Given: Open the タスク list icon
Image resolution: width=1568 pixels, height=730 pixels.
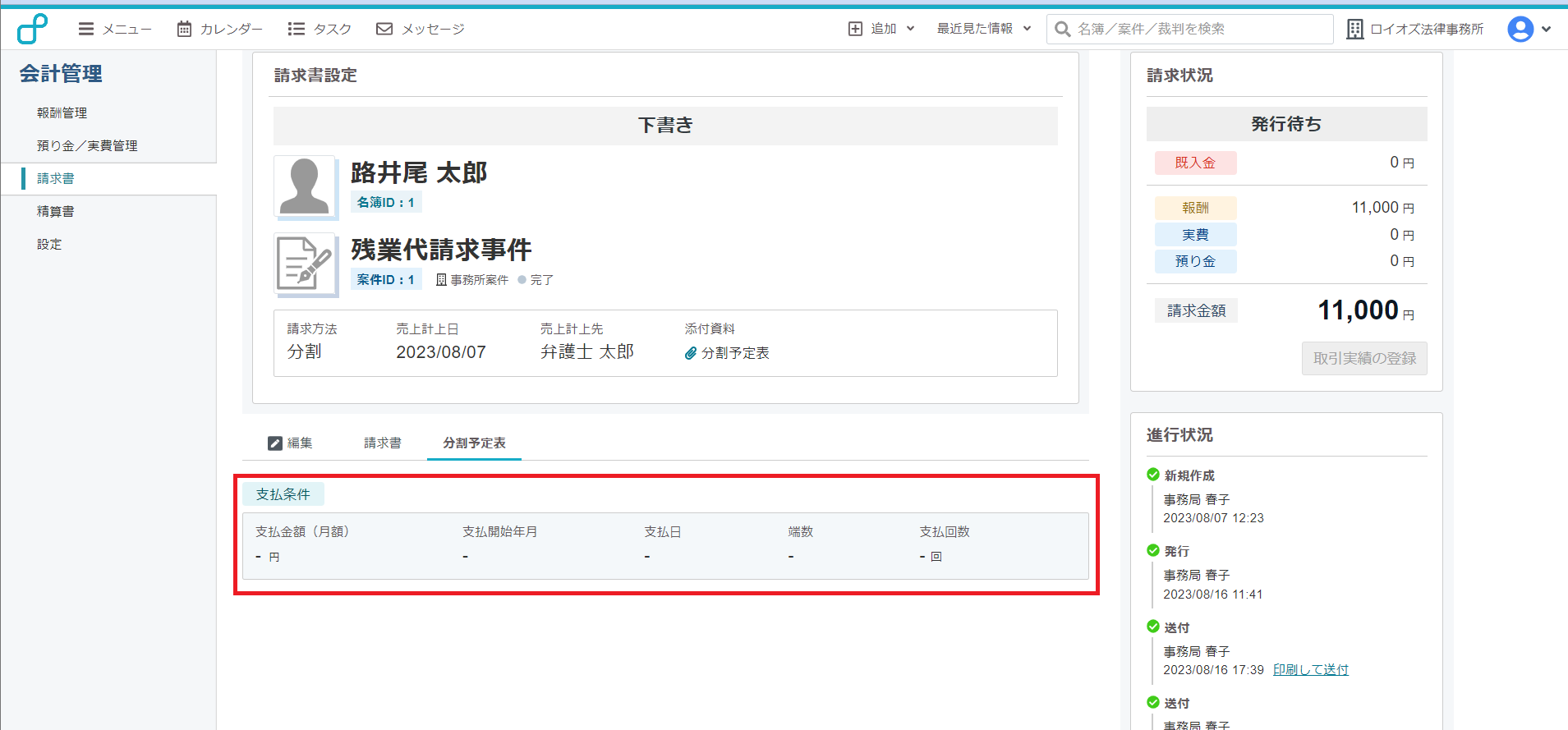Looking at the screenshot, I should (x=296, y=29).
